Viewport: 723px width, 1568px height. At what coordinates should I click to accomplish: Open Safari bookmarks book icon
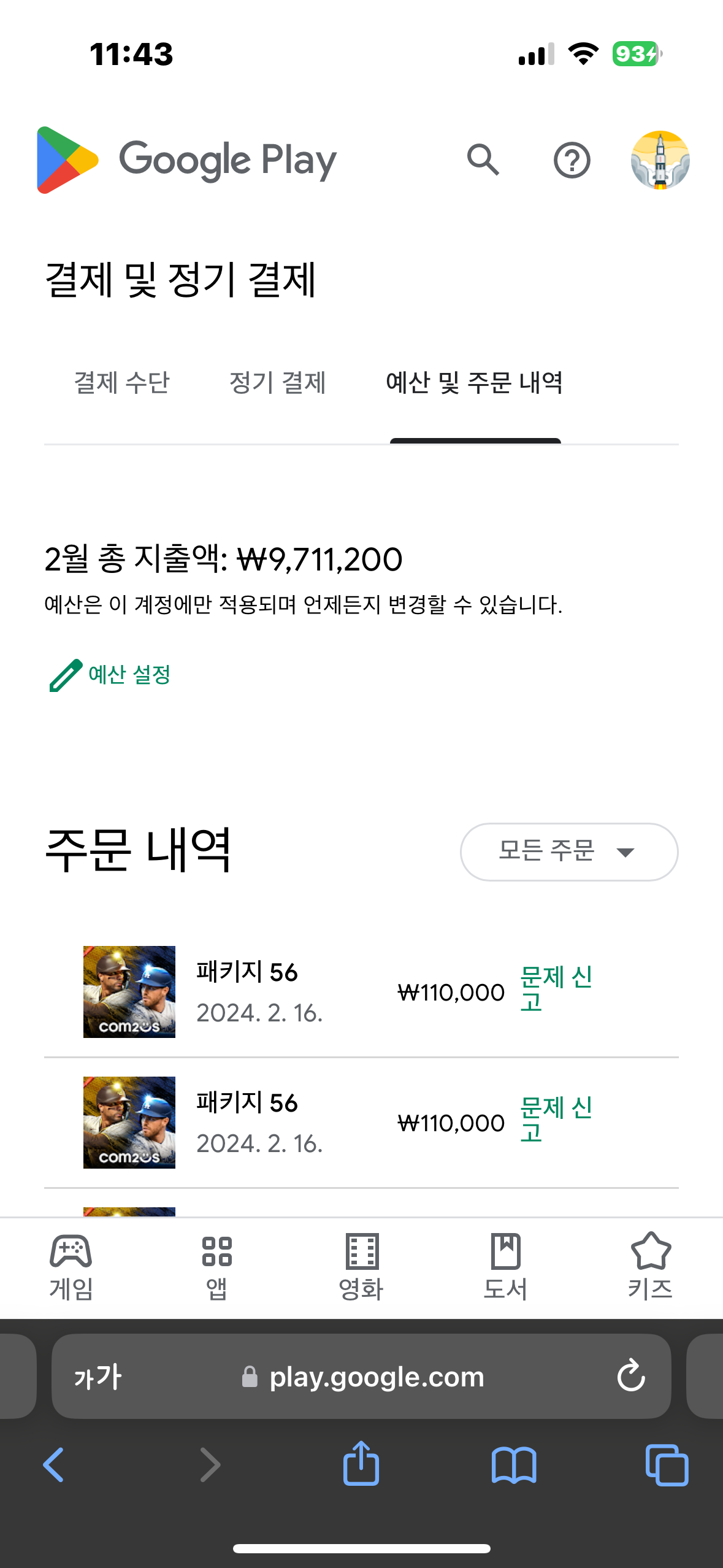[514, 1465]
